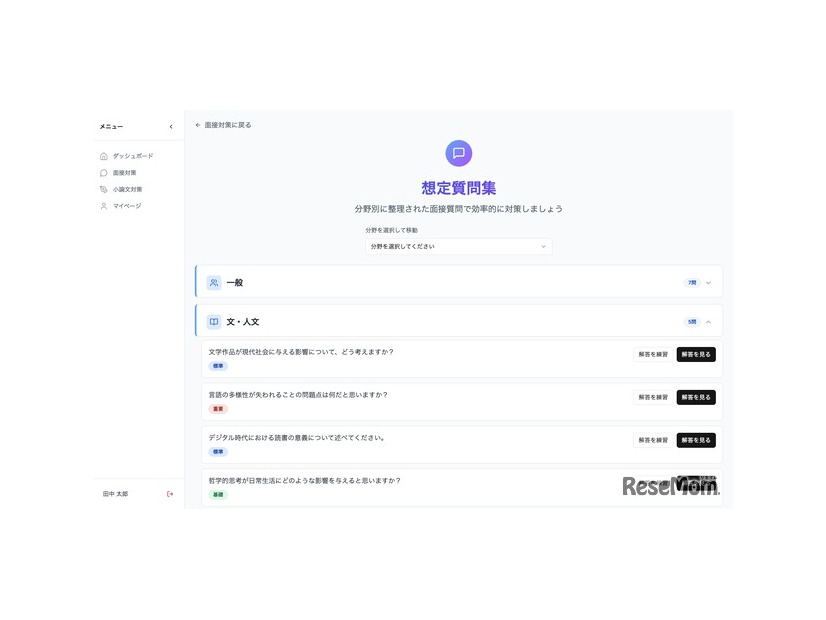
Task: Click 解答を練習 for the 言語の多様性 question
Action: [x=653, y=397]
